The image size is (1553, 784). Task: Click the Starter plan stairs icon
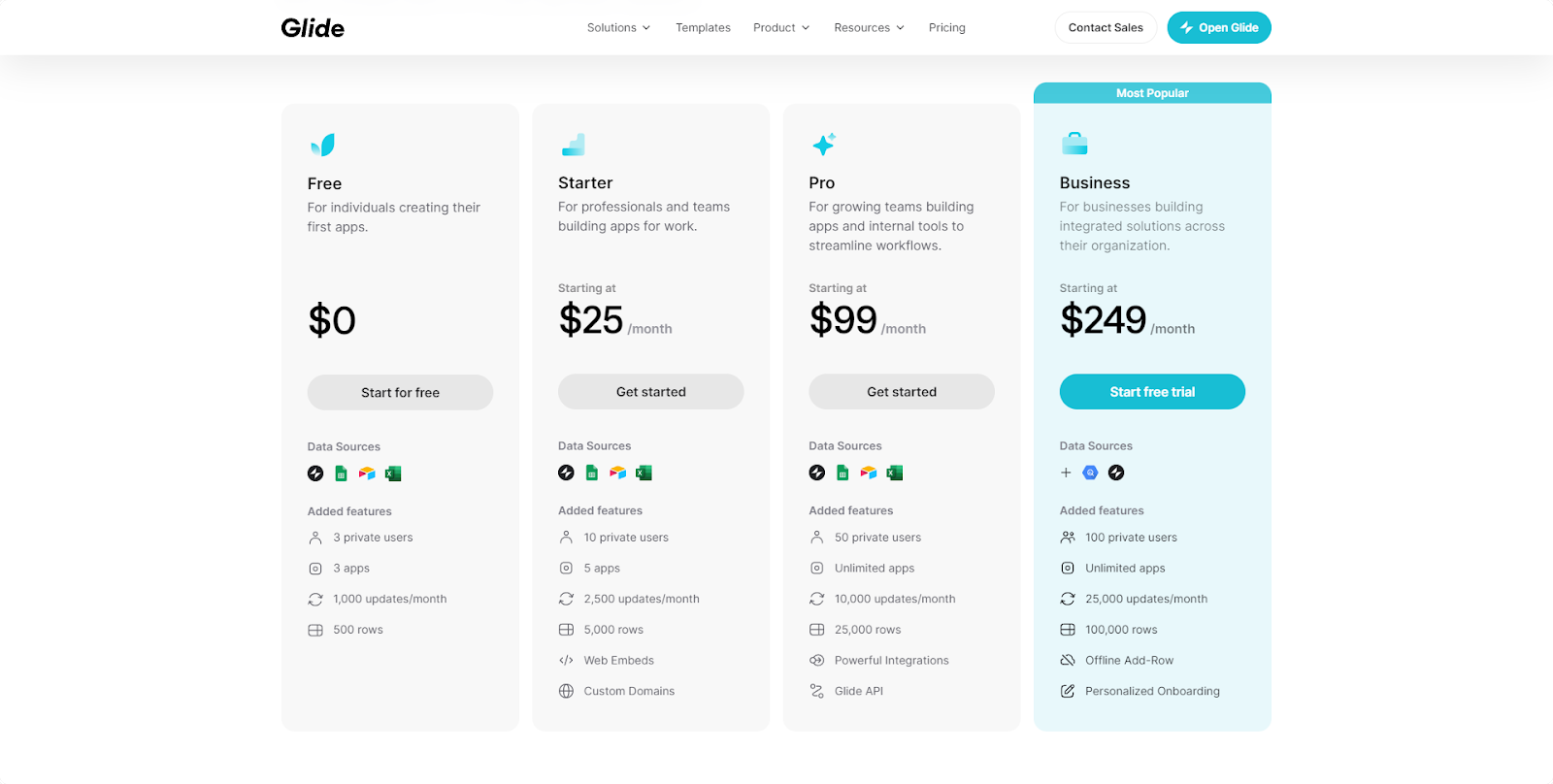click(x=574, y=145)
